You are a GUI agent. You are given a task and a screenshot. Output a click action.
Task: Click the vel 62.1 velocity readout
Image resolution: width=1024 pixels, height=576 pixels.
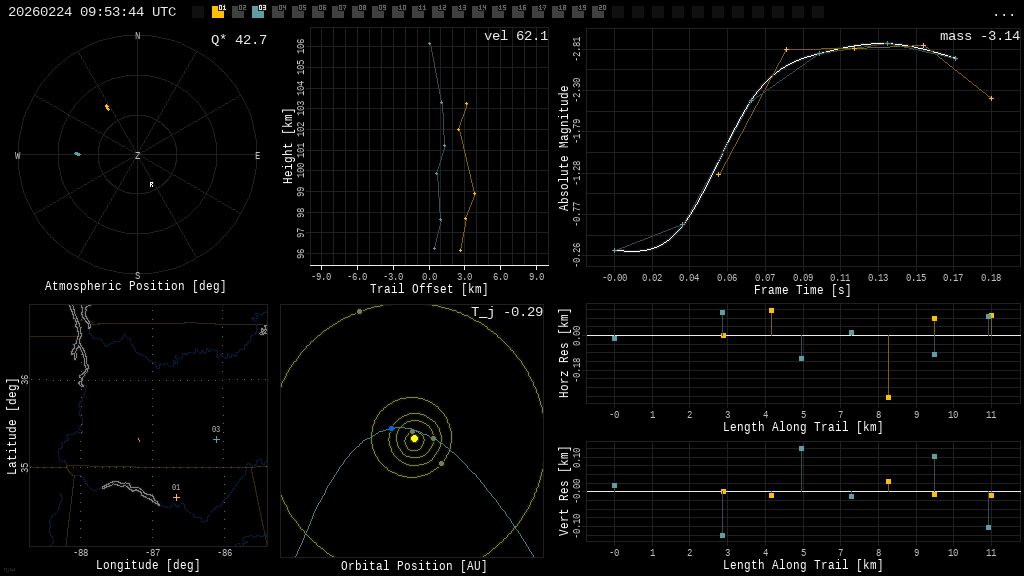(516, 36)
